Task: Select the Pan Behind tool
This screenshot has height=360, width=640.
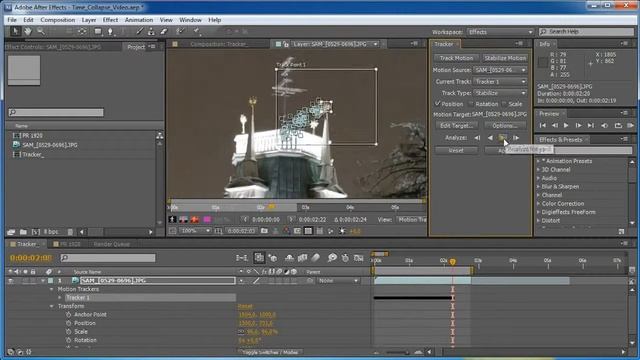Action: [82, 31]
